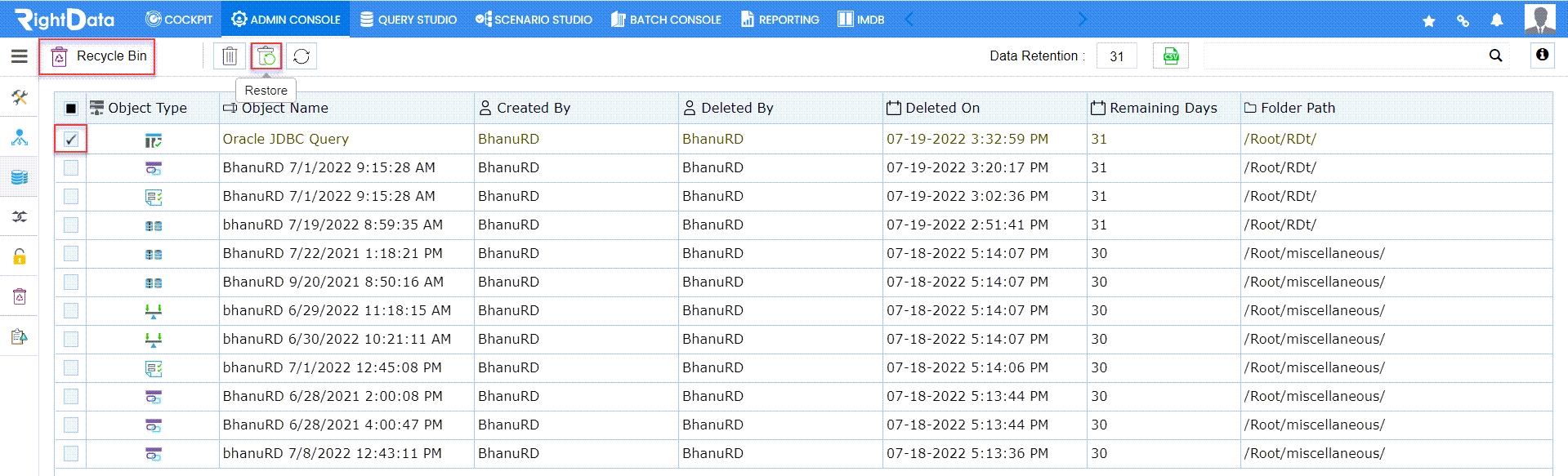The image size is (1568, 476).
Task: Open the user profile avatar menu
Action: point(1540,19)
